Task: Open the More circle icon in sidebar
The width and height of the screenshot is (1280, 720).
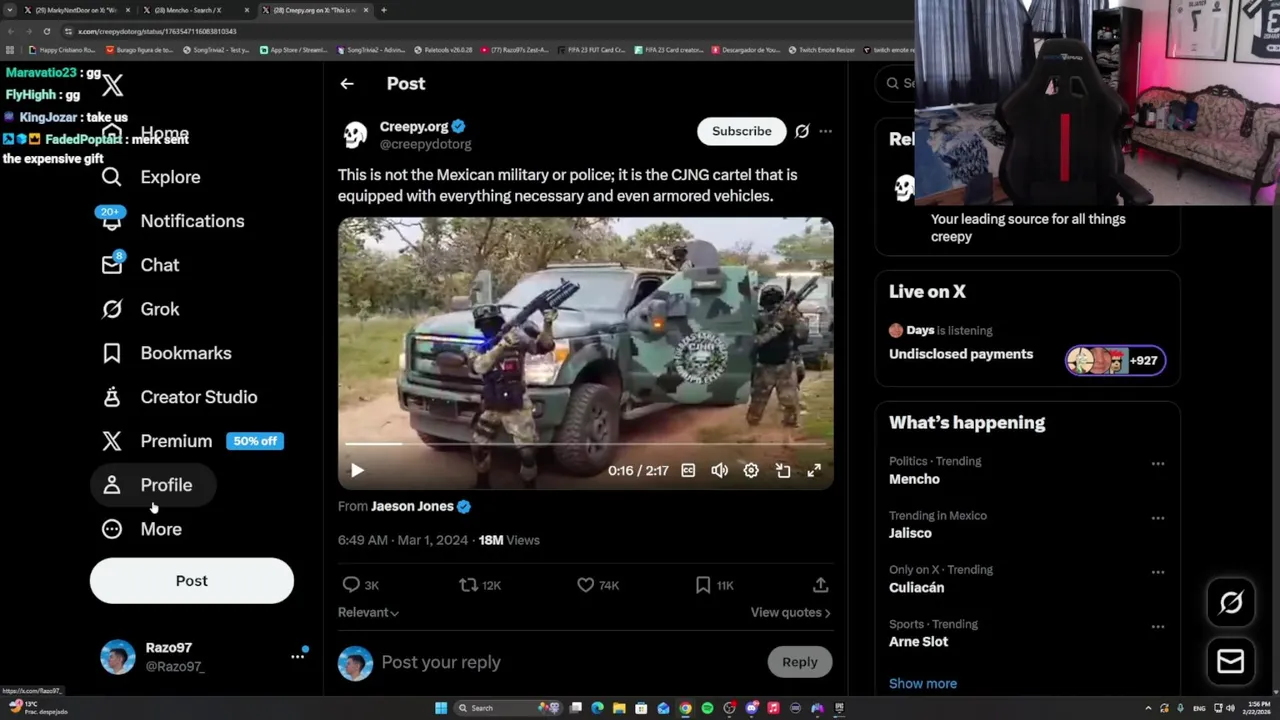Action: [x=112, y=529]
